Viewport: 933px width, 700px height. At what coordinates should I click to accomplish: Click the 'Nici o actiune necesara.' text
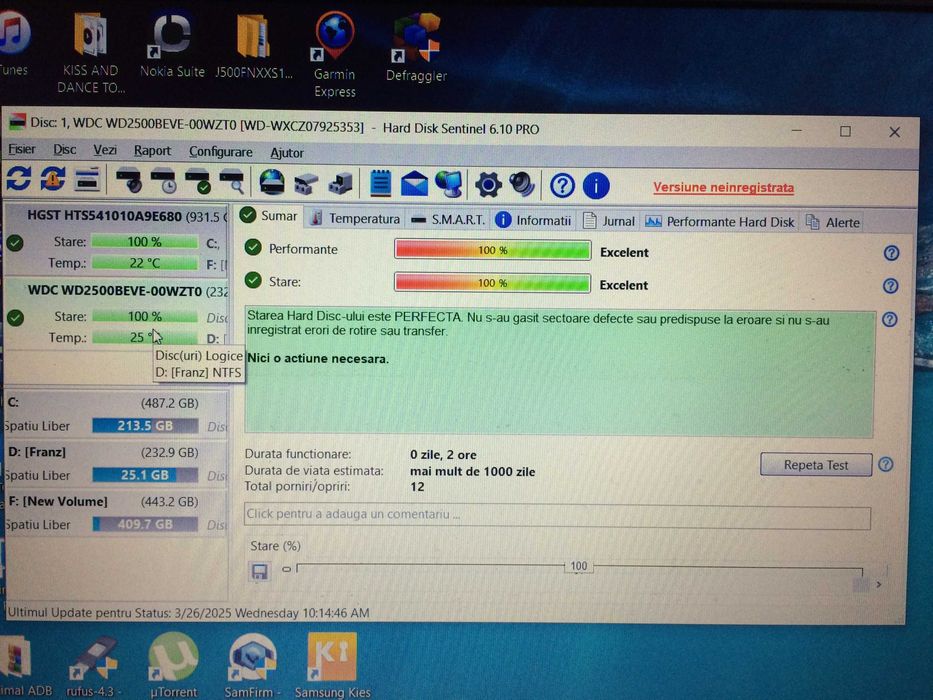[x=318, y=358]
